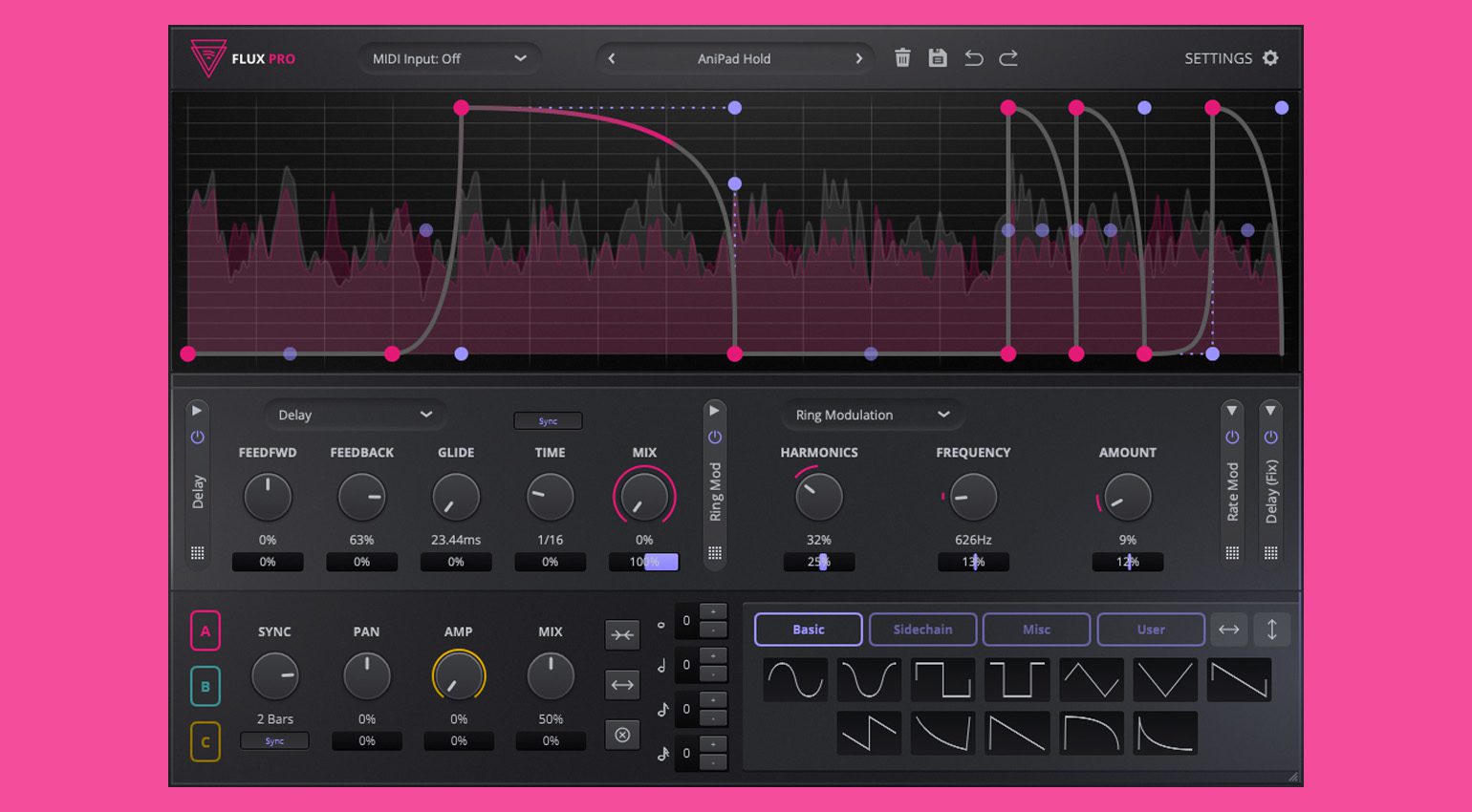Flip the curve vertically with the up-down arrow icon
The image size is (1472, 812).
tap(1272, 630)
